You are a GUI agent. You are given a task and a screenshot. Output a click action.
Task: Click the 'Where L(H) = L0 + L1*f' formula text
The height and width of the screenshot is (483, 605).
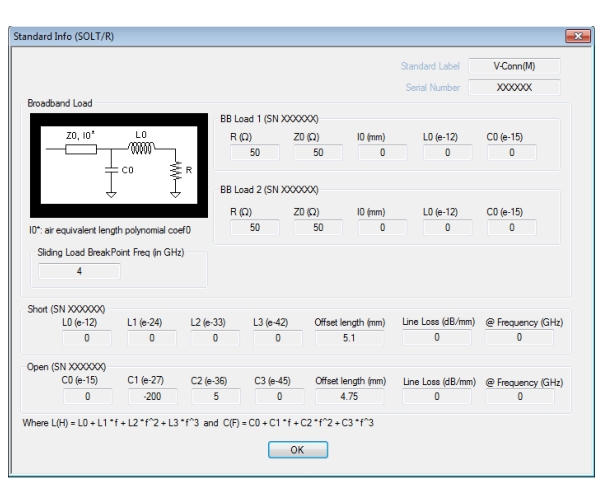(198, 423)
